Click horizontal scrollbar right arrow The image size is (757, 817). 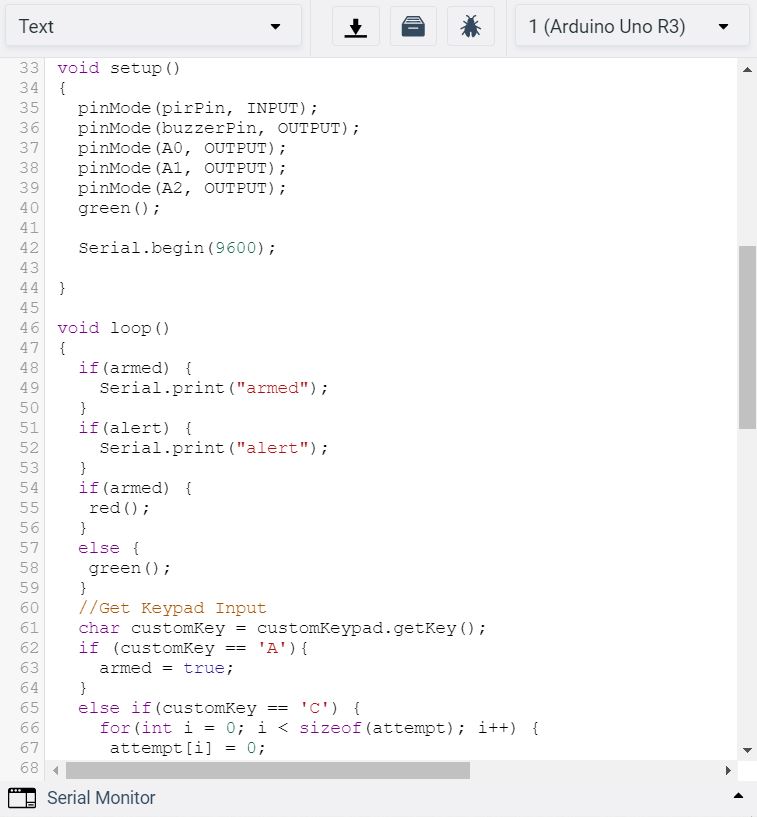click(x=728, y=770)
